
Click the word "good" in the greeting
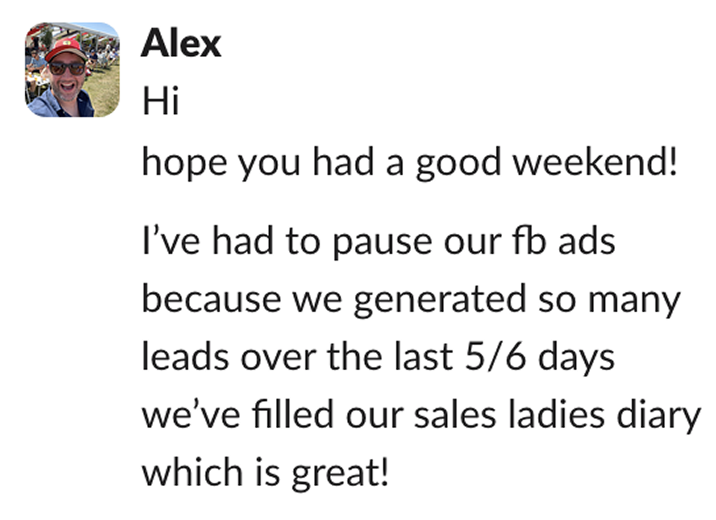458,164
